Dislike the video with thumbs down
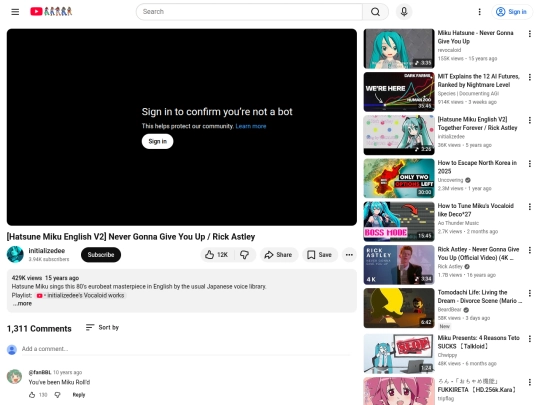 (245, 255)
